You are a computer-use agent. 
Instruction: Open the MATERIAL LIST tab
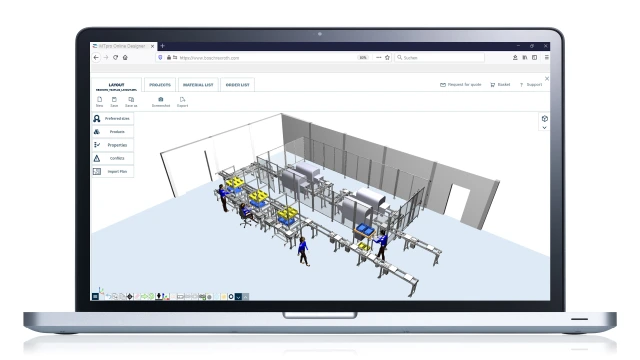198,85
